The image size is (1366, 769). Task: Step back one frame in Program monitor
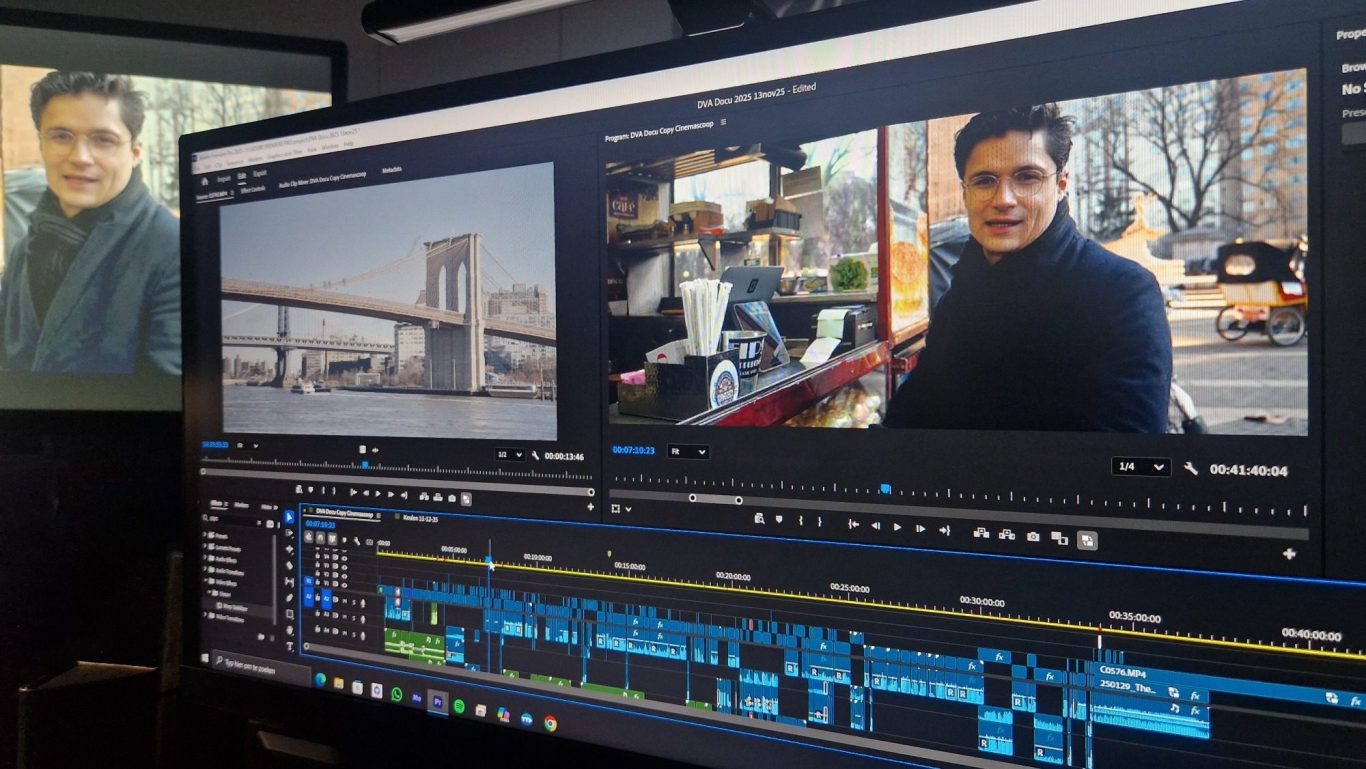[x=875, y=526]
